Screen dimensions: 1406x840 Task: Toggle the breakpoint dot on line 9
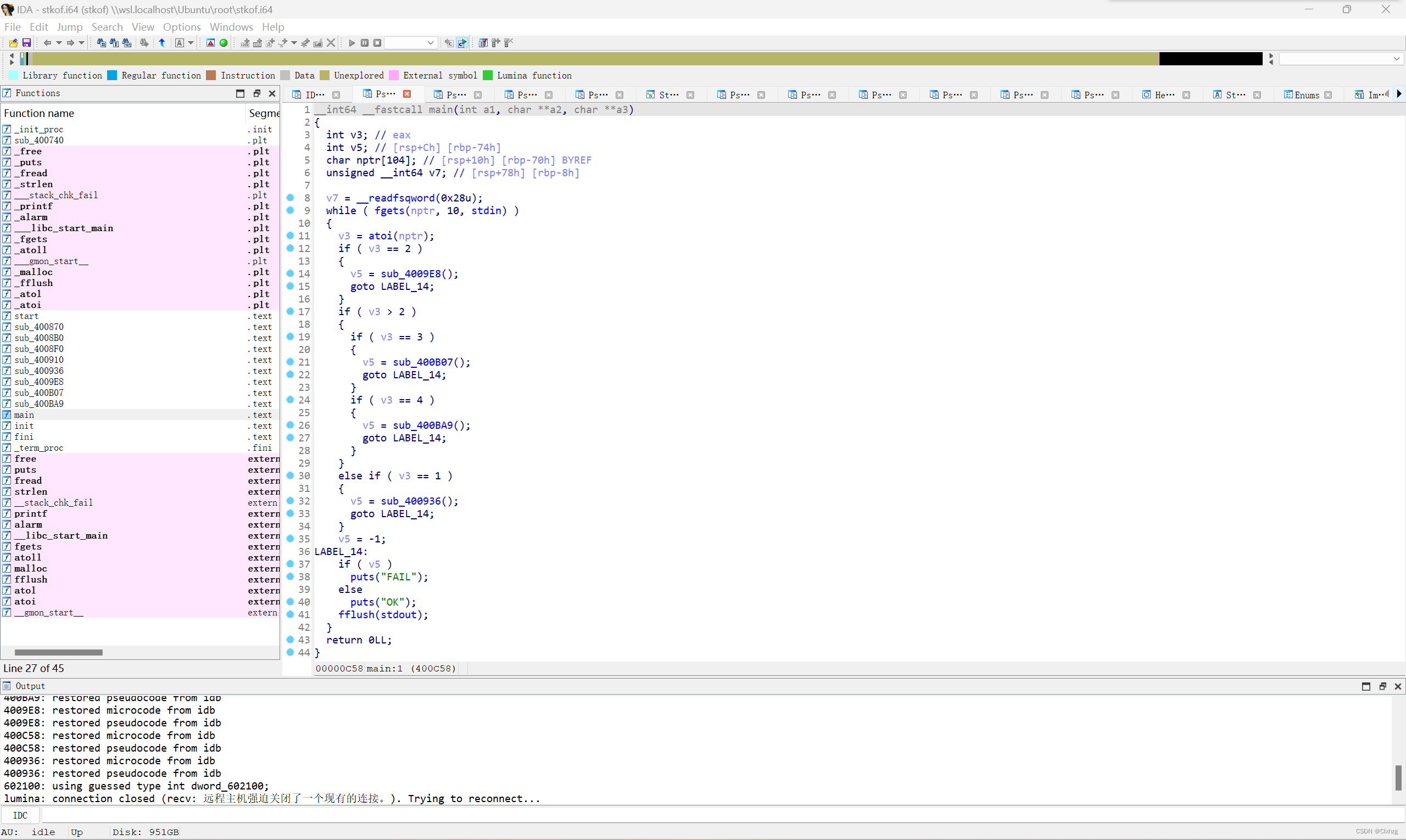coord(290,210)
